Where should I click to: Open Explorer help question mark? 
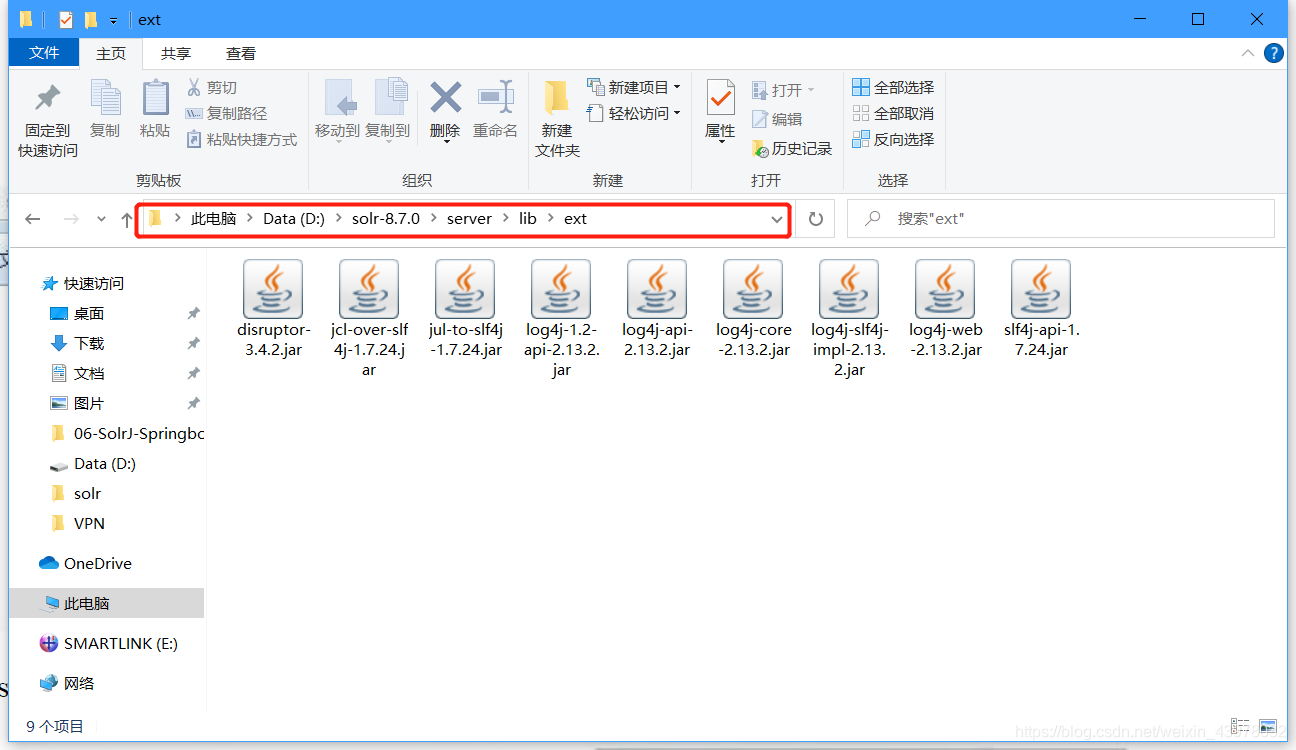tap(1274, 53)
